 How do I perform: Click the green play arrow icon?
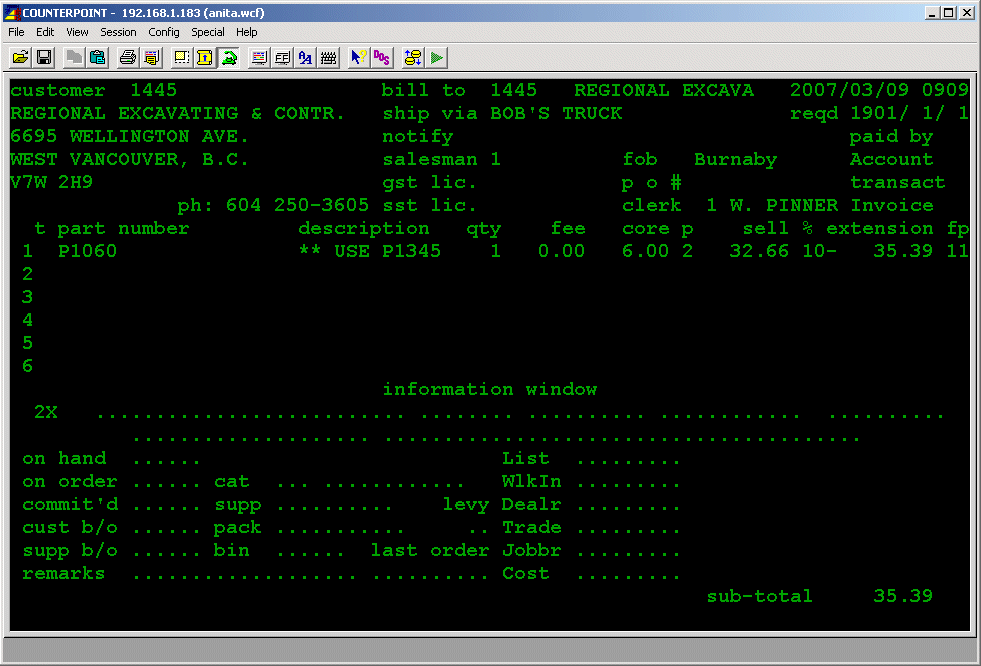coord(437,58)
